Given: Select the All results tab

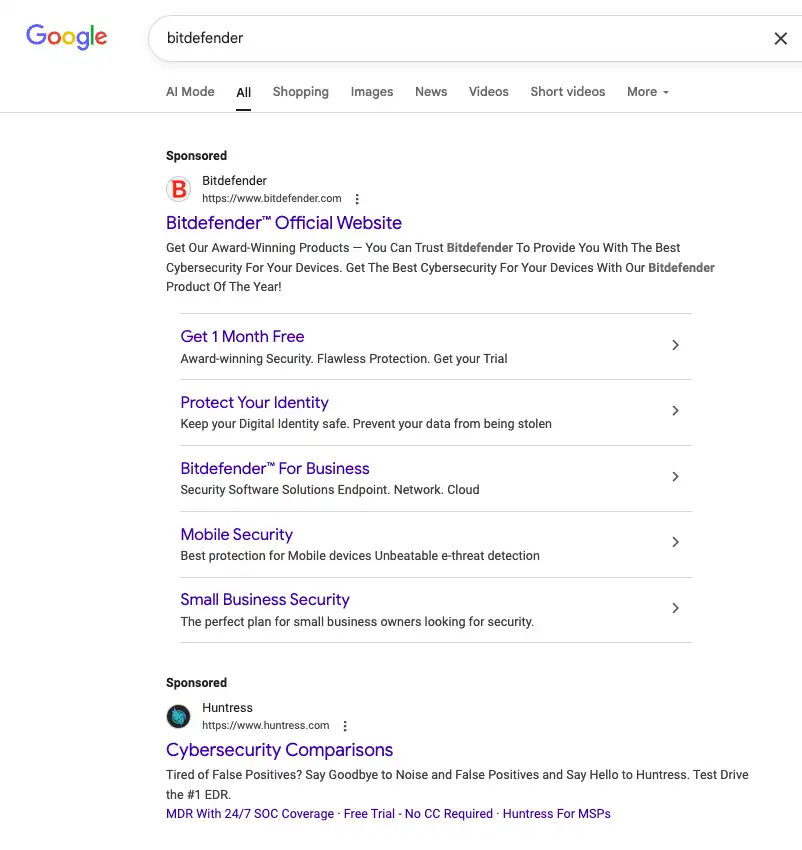Looking at the screenshot, I should click(x=243, y=92).
